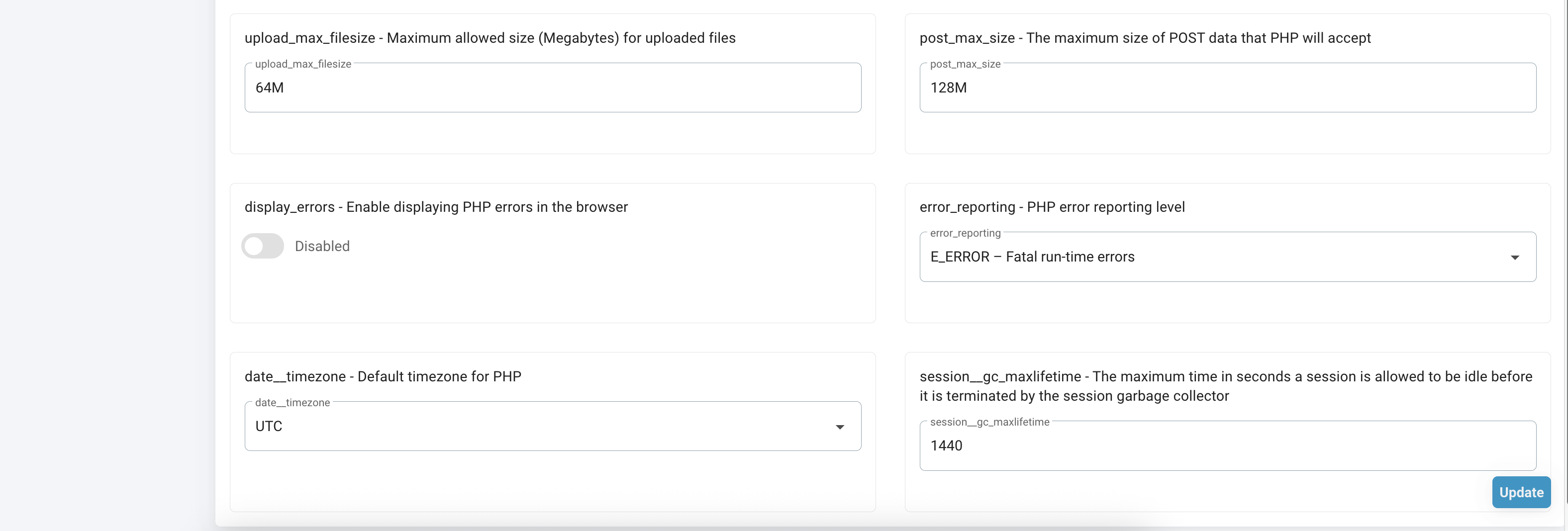
Task: Click the Update button
Action: click(x=1521, y=492)
